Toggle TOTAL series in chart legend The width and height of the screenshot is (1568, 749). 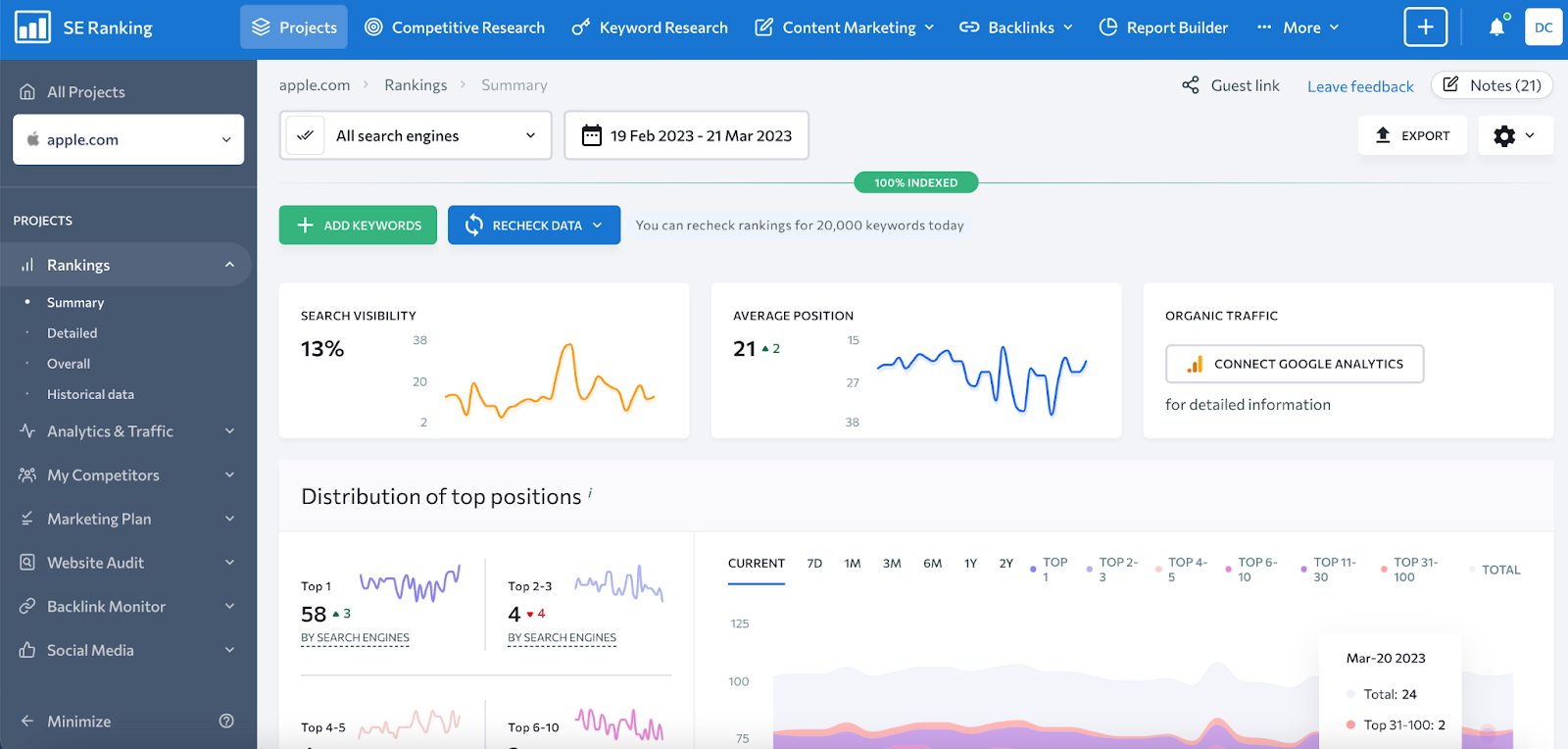coord(1495,570)
